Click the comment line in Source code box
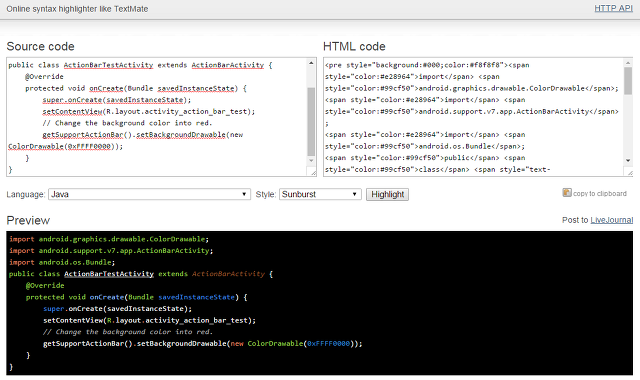Viewport: 640px width, 380px height. (127, 123)
